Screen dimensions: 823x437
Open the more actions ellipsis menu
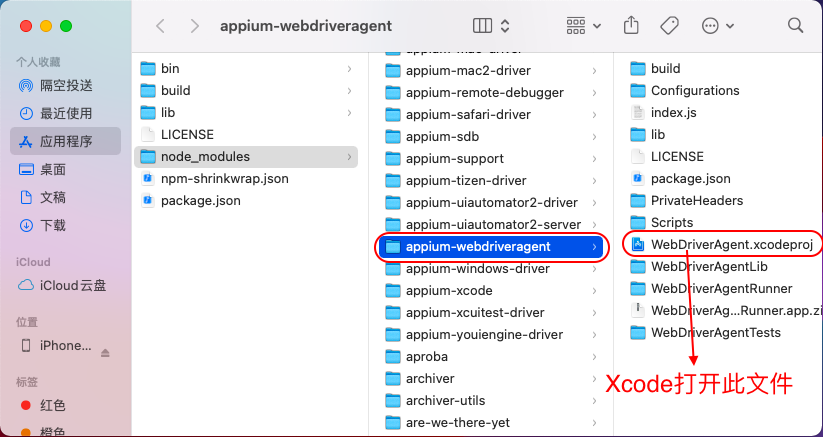click(717, 26)
